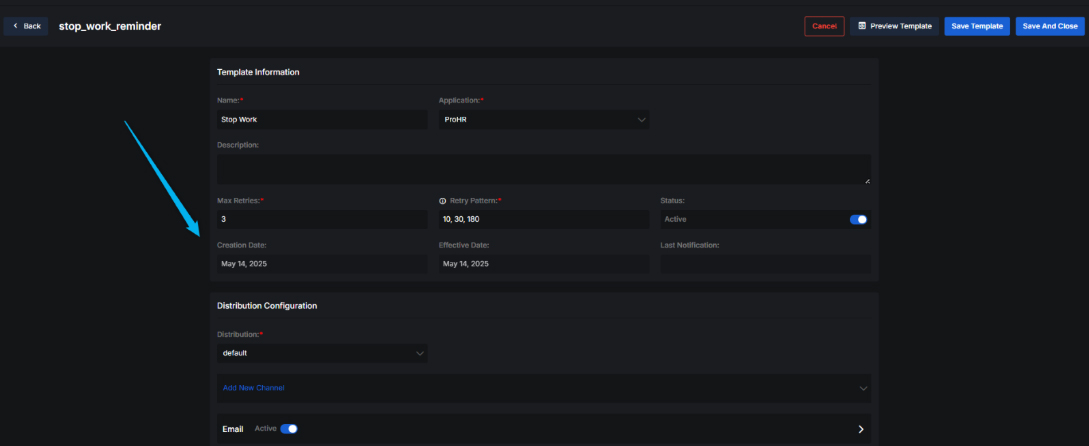
Task: Click the Retry Pattern input field
Action: 543,219
